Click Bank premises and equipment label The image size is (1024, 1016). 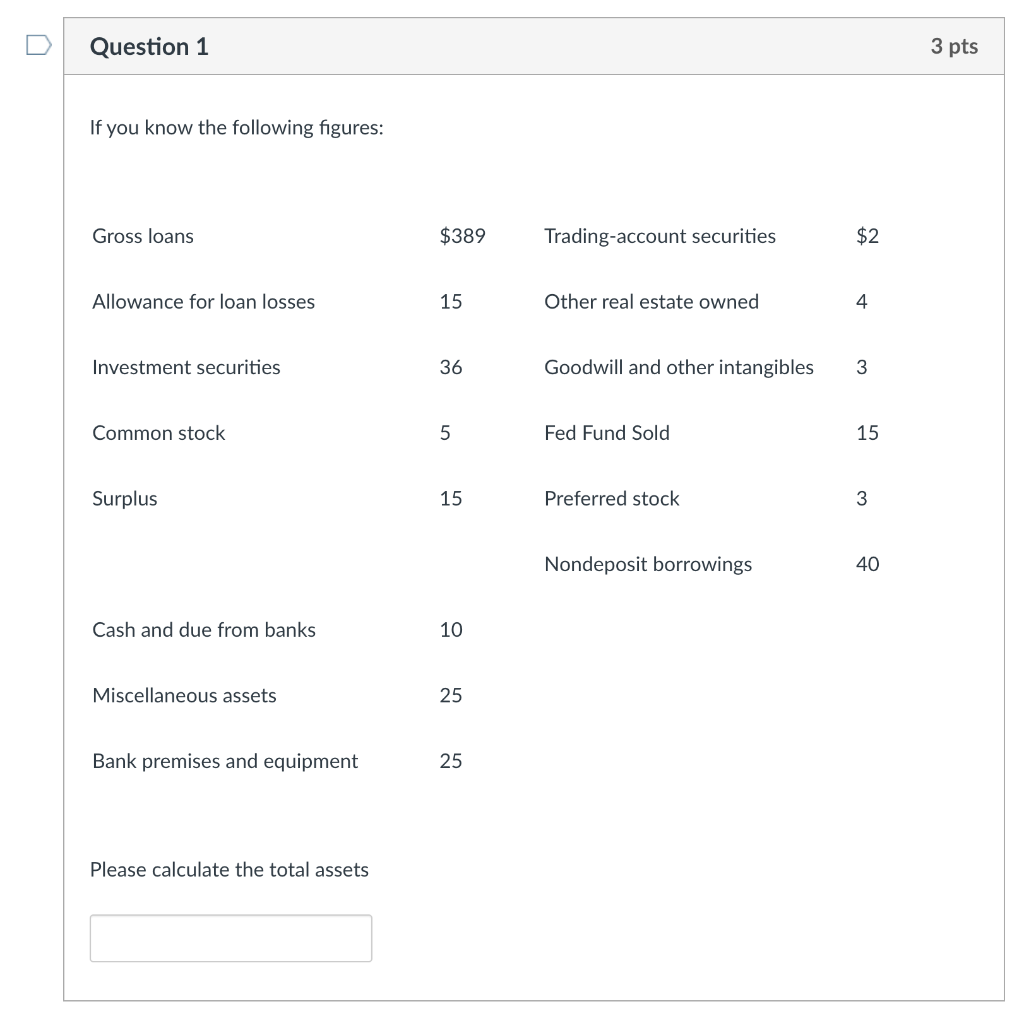[x=225, y=761]
